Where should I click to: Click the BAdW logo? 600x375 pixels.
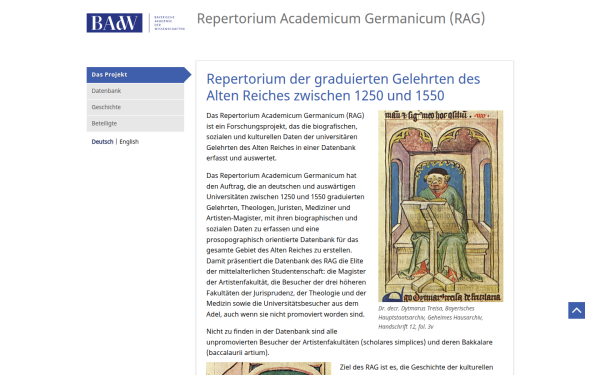tap(114, 23)
